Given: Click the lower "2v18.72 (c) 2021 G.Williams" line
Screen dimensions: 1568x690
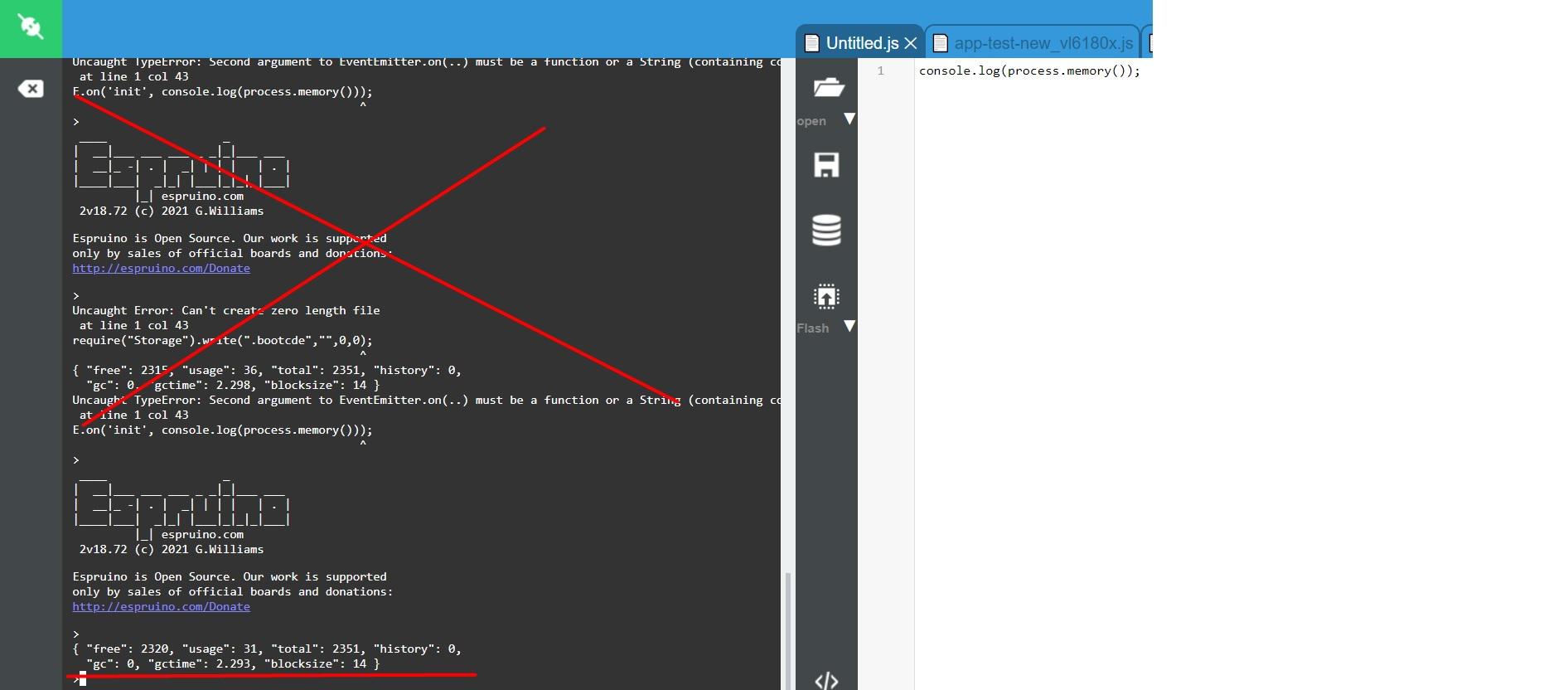Looking at the screenshot, I should [x=172, y=549].
